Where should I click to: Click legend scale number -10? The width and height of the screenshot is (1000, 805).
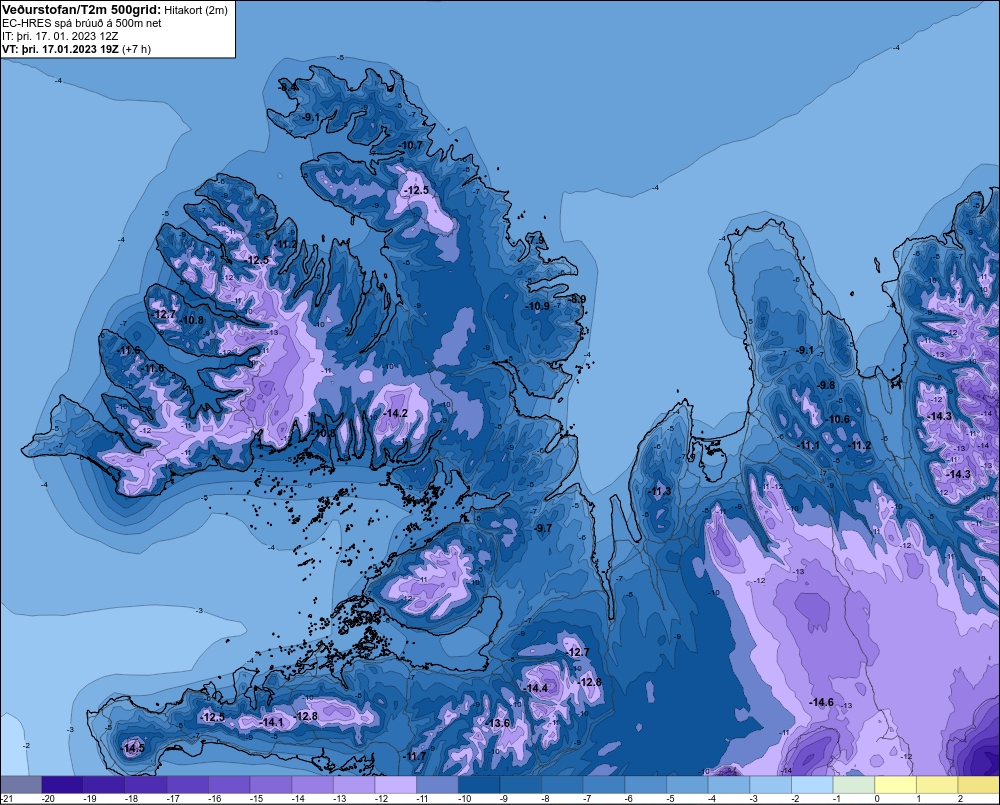465,799
